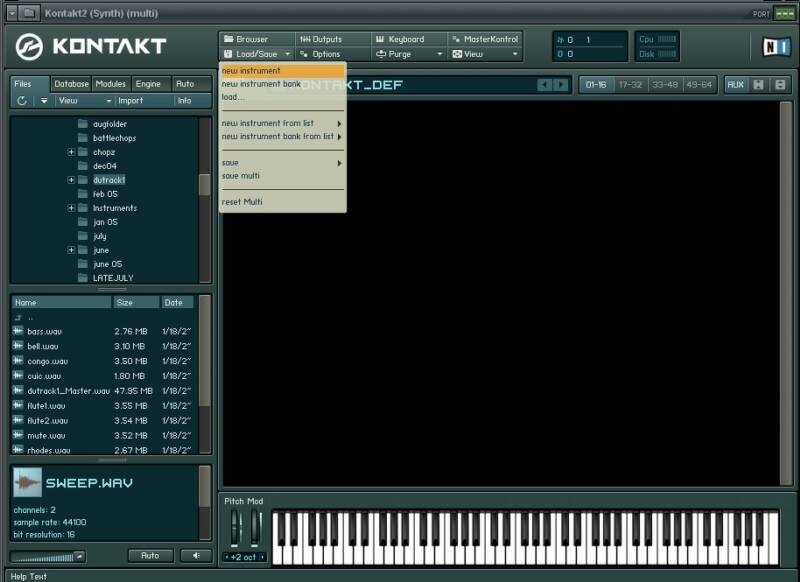Click the SWEEP.WAV waveform thumbnail

tap(27, 482)
